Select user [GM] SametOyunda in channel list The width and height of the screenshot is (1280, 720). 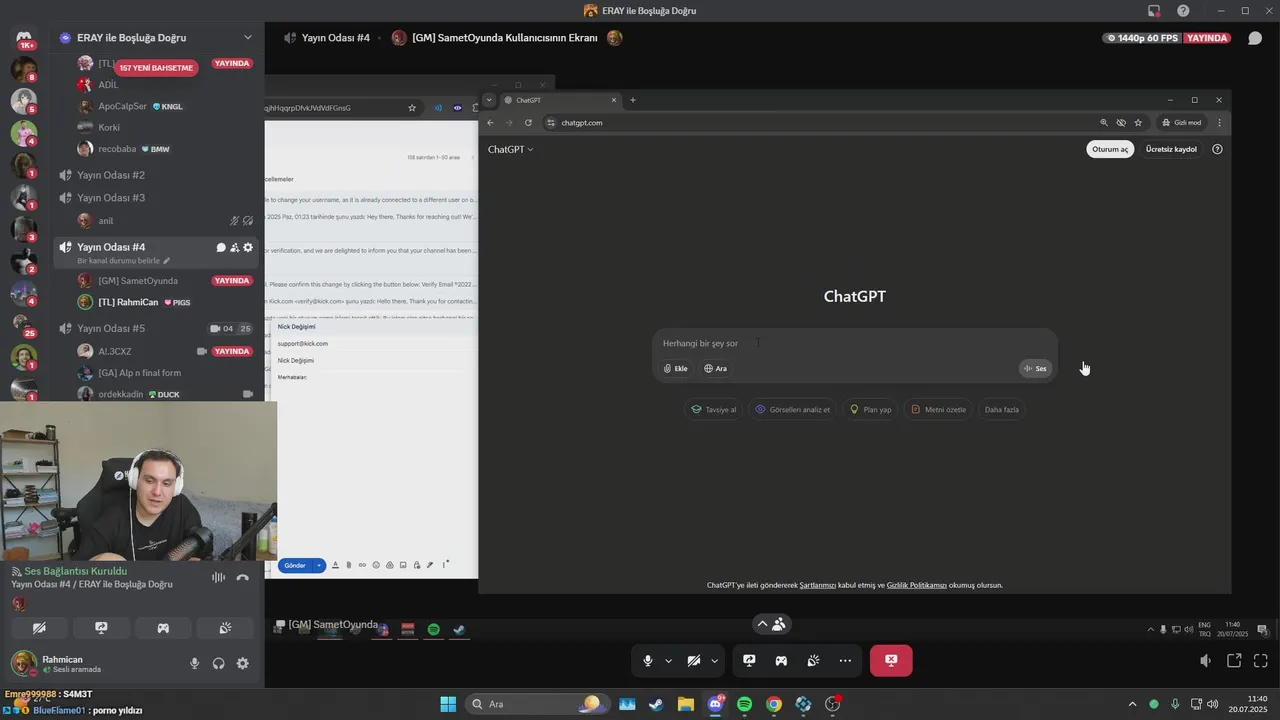(x=138, y=281)
